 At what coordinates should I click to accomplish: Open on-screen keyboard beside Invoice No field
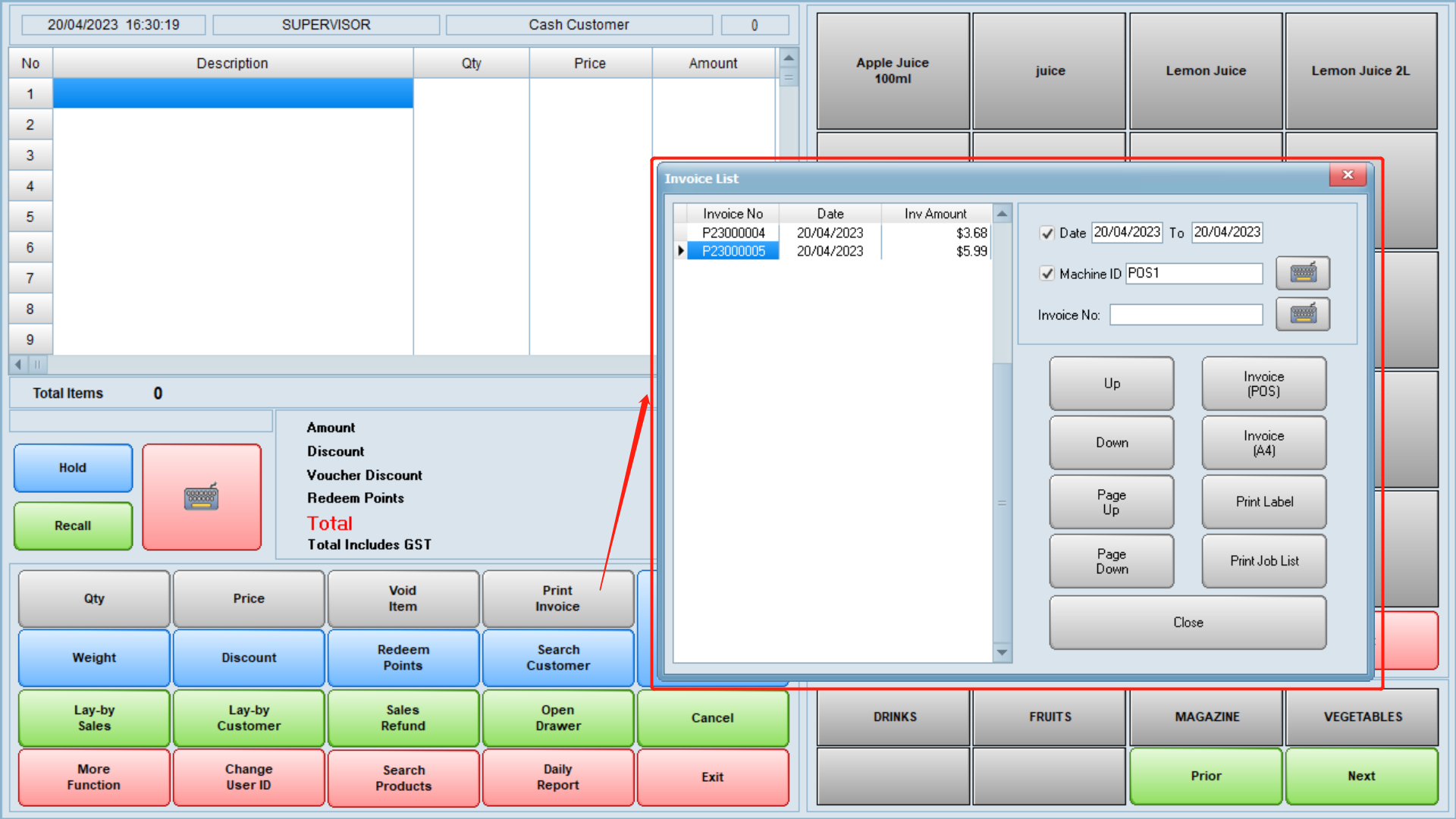click(x=1302, y=314)
